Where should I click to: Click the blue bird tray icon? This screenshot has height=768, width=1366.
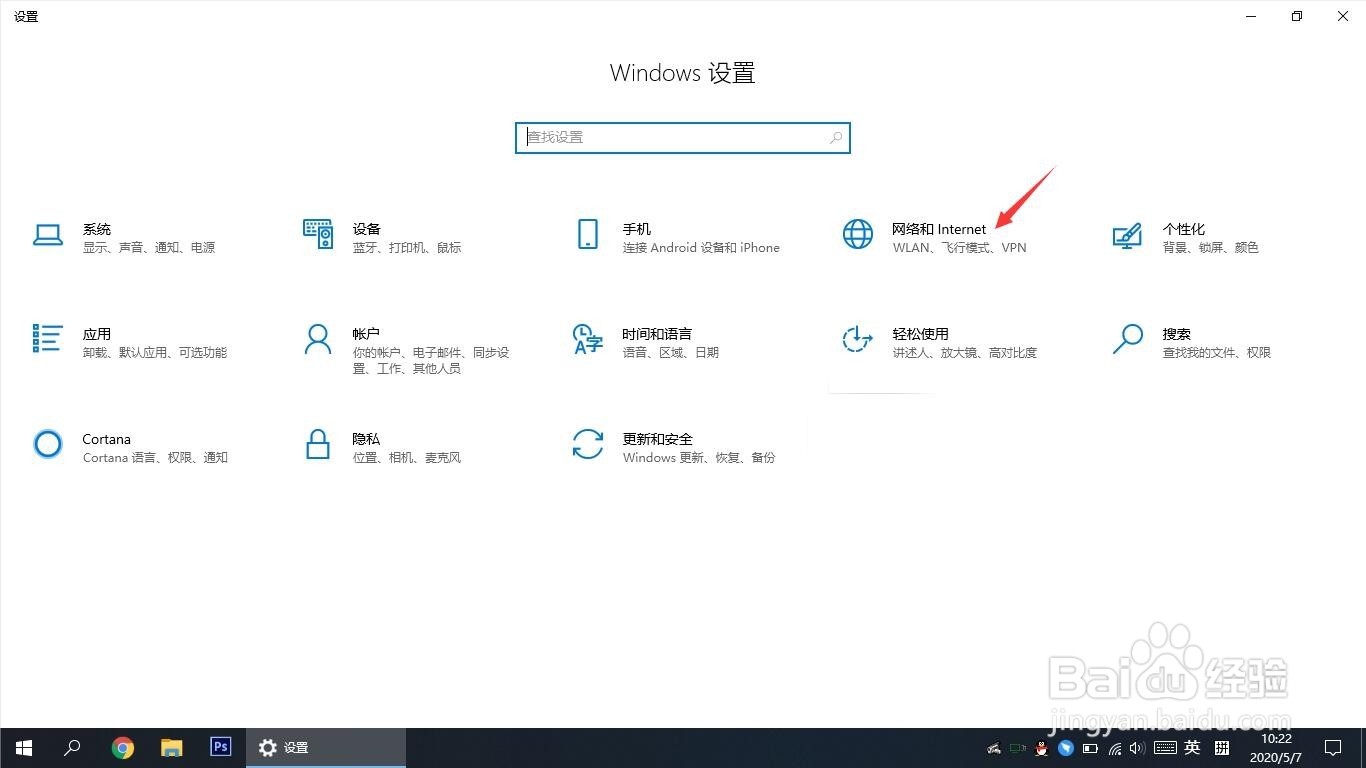coord(1066,748)
